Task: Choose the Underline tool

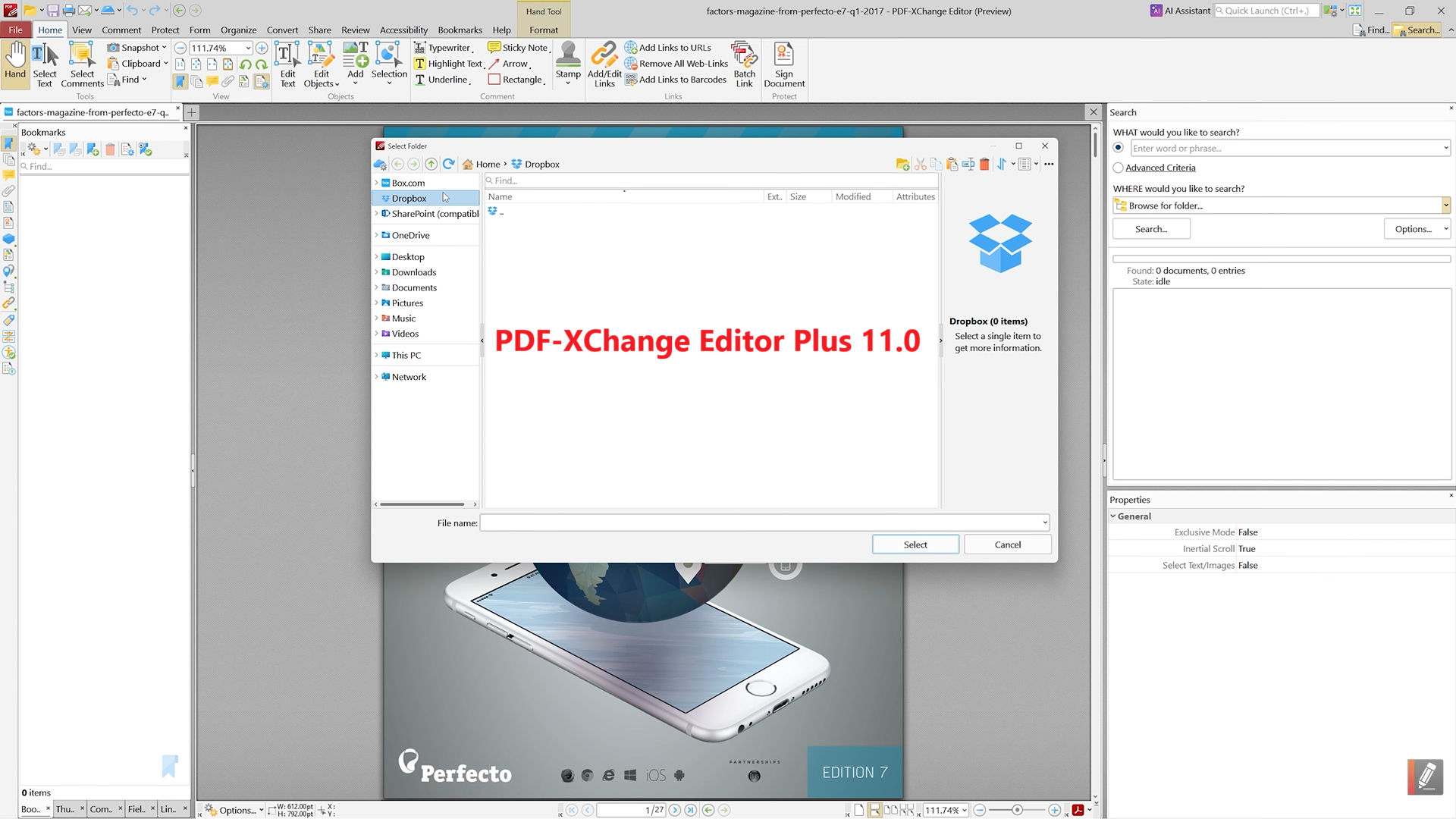Action: coord(442,80)
